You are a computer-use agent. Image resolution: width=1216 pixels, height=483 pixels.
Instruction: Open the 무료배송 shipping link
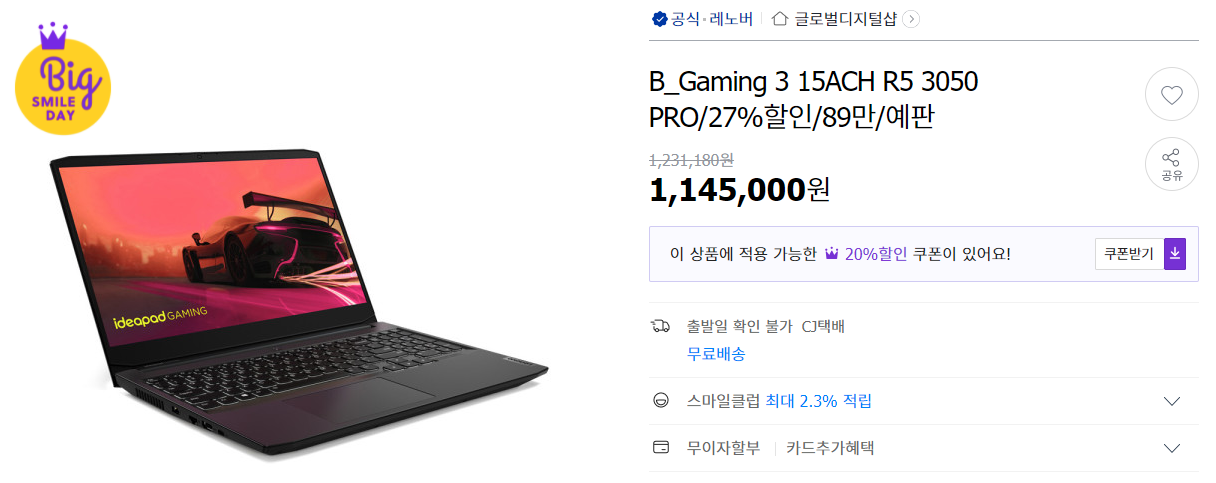click(x=716, y=354)
